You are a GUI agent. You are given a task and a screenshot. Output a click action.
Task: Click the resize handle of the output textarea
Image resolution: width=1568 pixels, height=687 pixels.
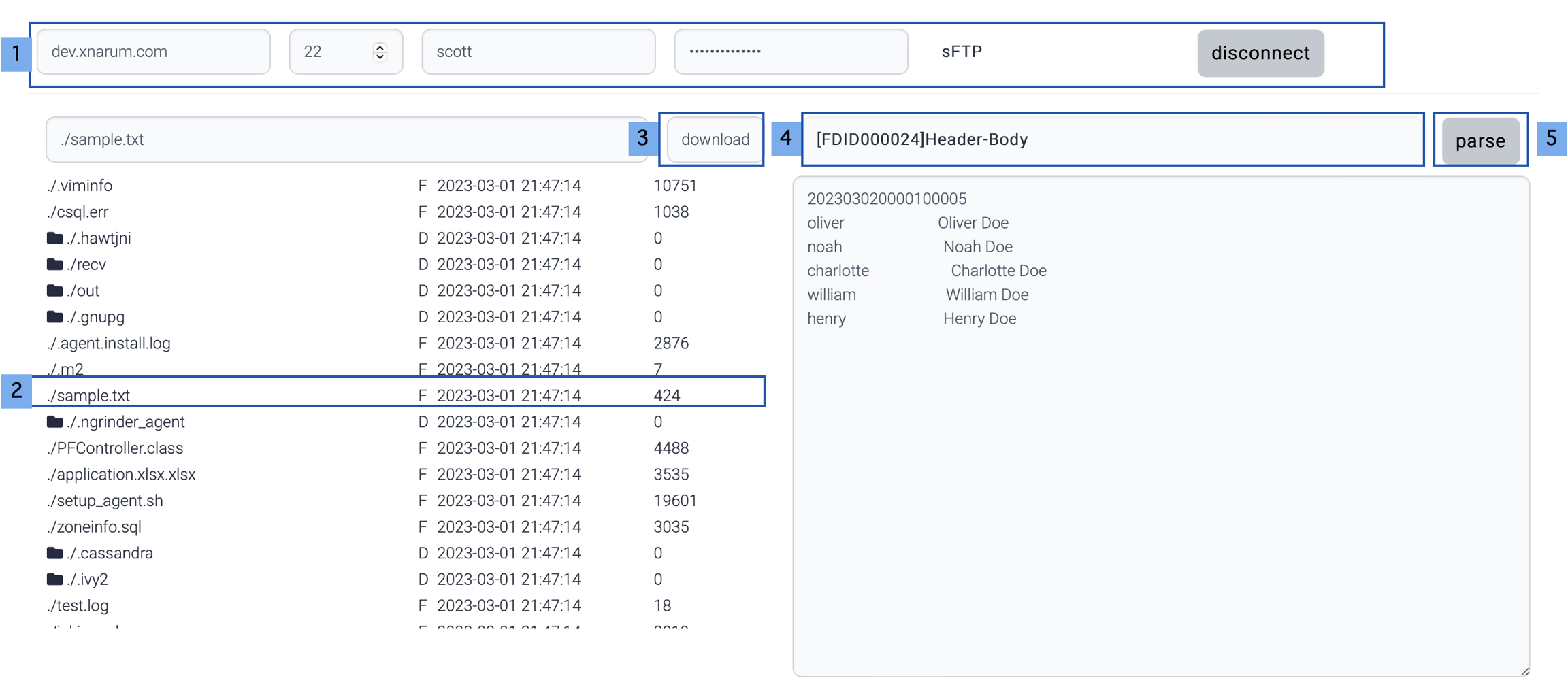click(1524, 671)
